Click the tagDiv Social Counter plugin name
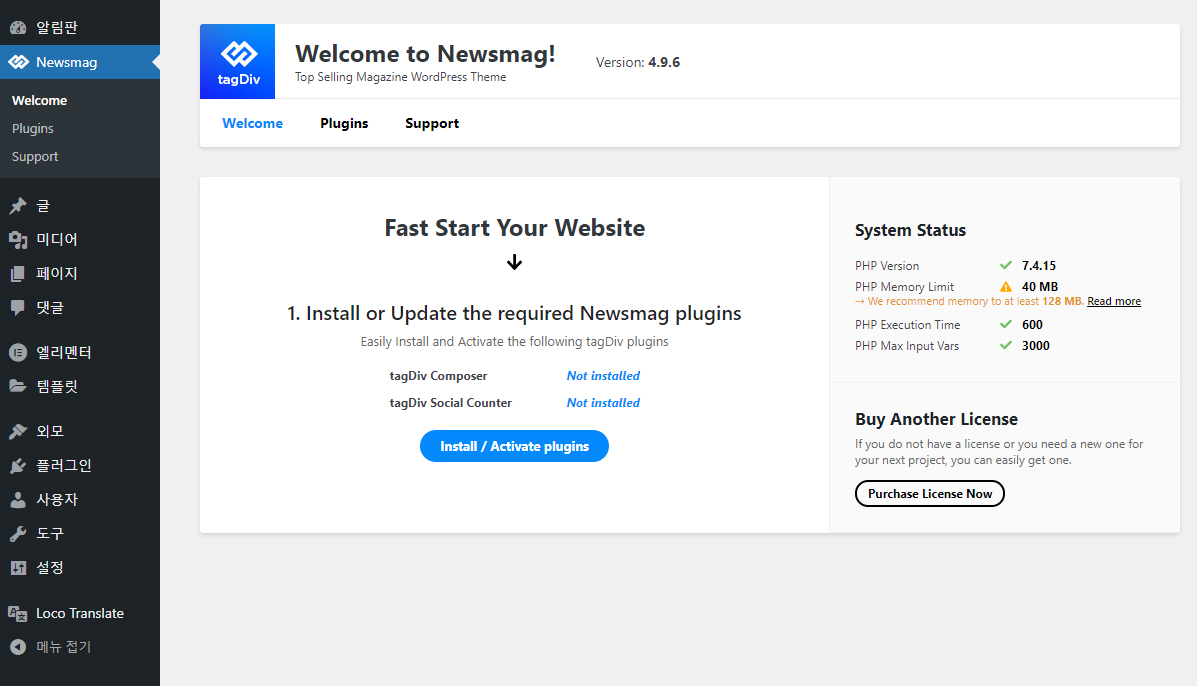The width and height of the screenshot is (1197, 686). 450,403
